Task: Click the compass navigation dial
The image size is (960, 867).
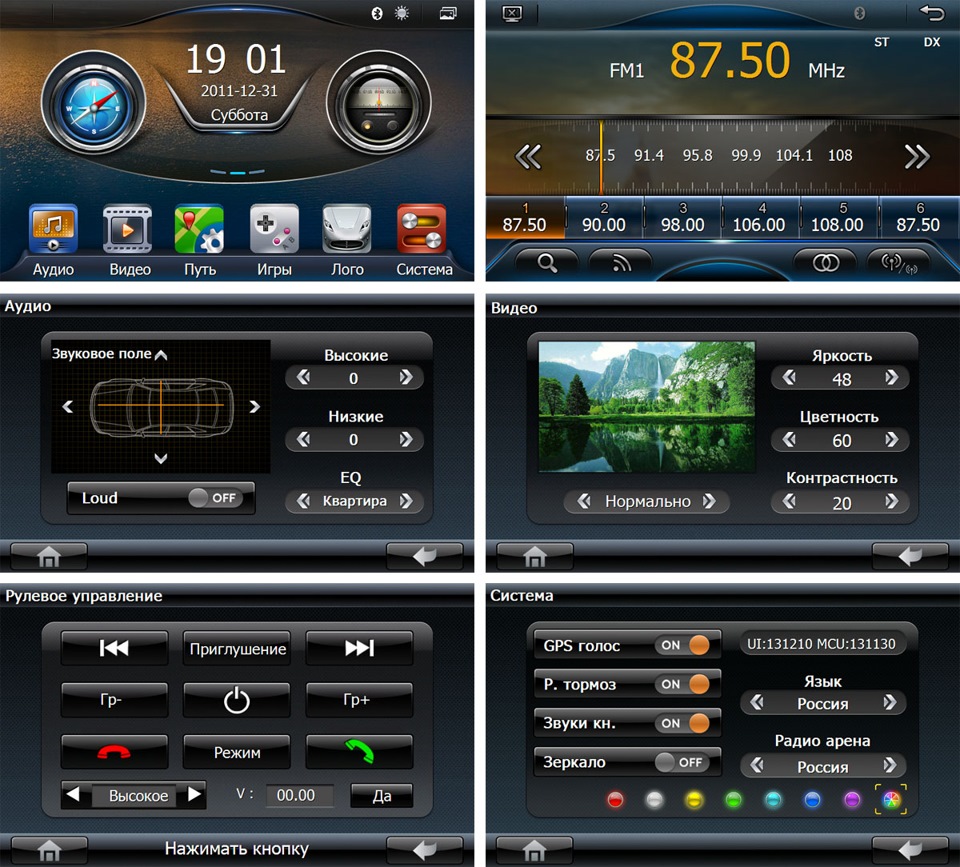Action: pos(94,105)
